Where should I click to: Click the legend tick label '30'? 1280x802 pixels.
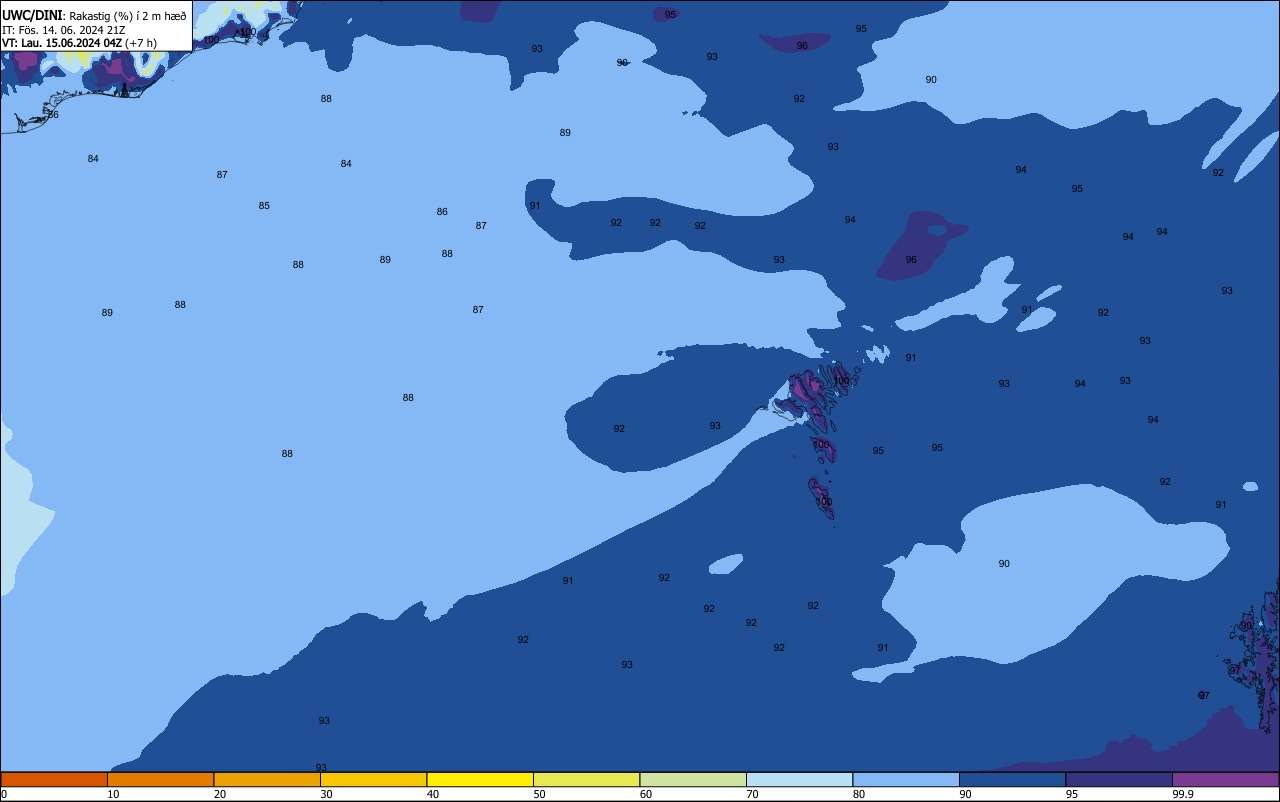point(326,794)
